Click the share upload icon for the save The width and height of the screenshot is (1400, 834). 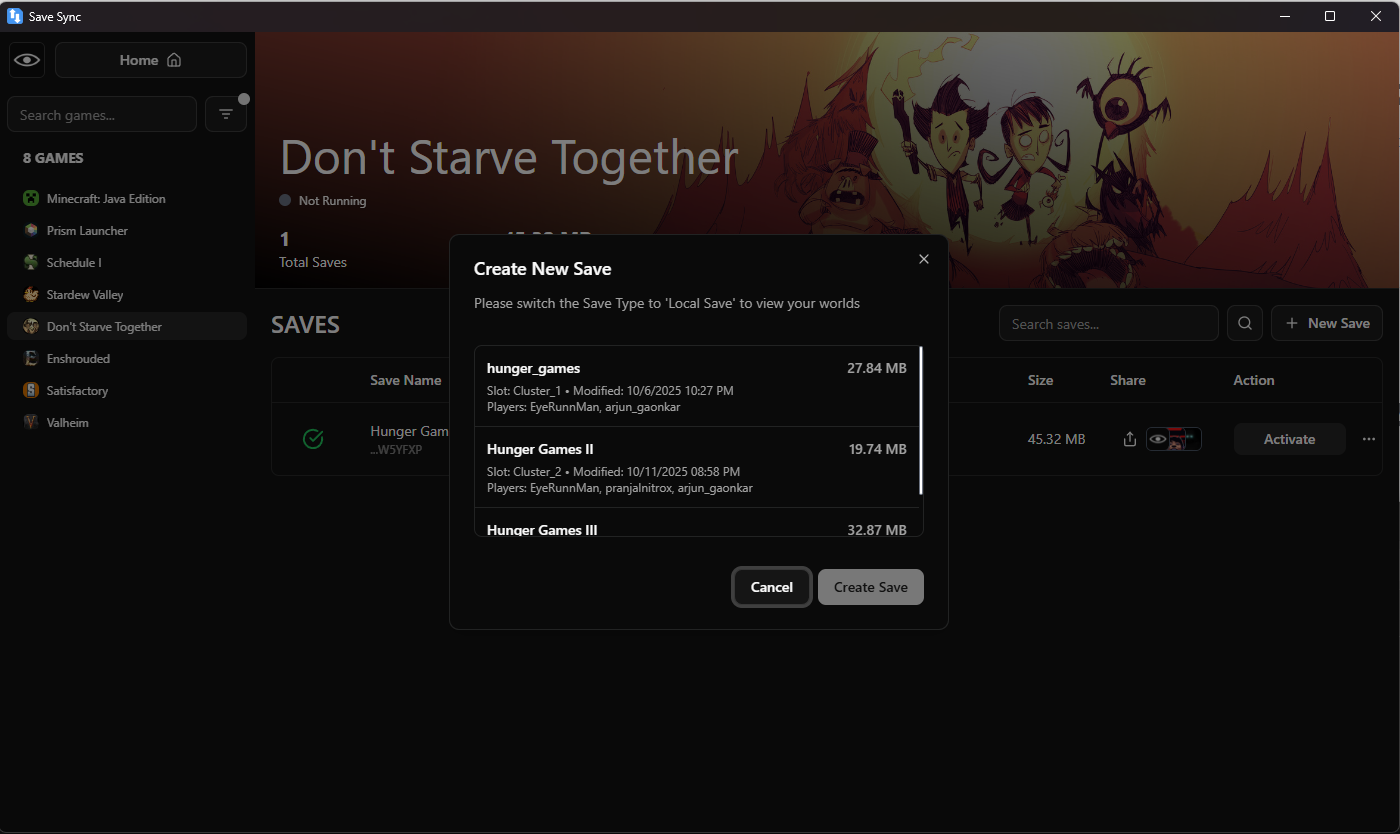1130,439
